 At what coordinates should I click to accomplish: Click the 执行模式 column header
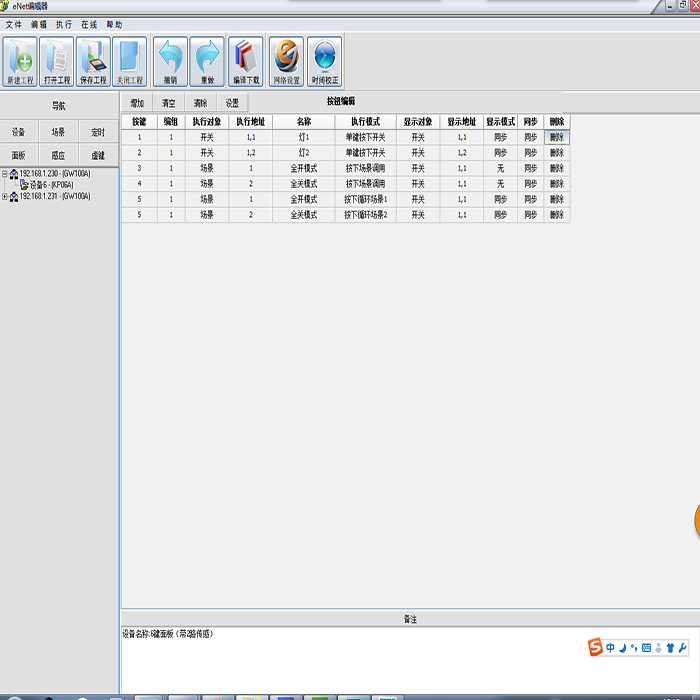[x=365, y=121]
